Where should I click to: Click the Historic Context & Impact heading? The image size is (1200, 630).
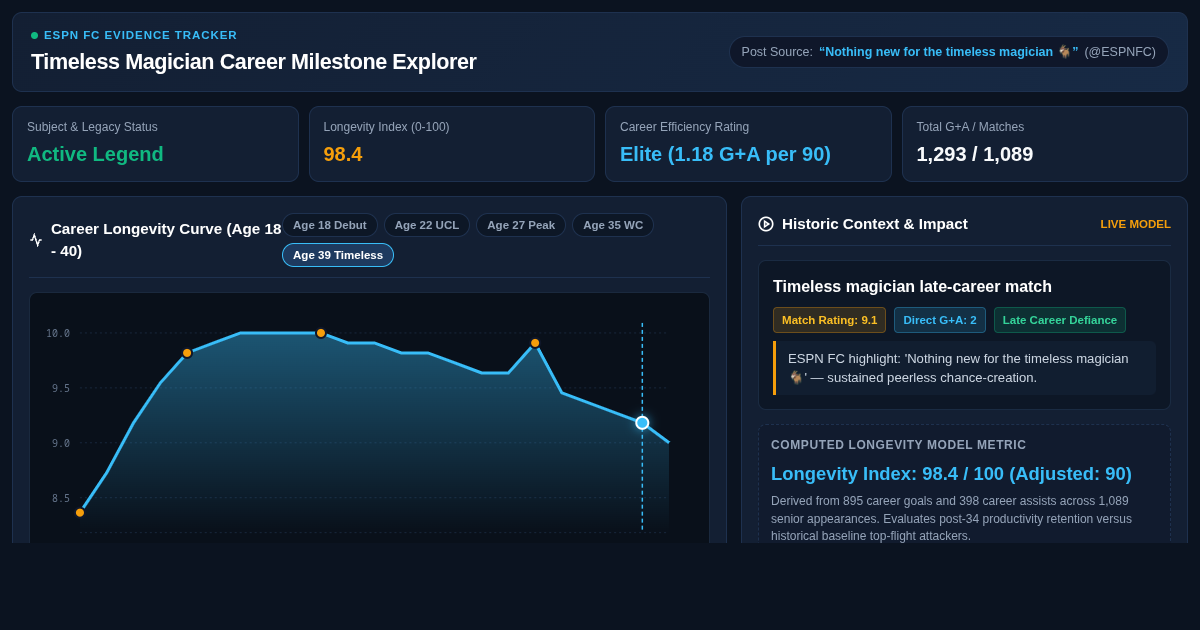[x=875, y=224]
